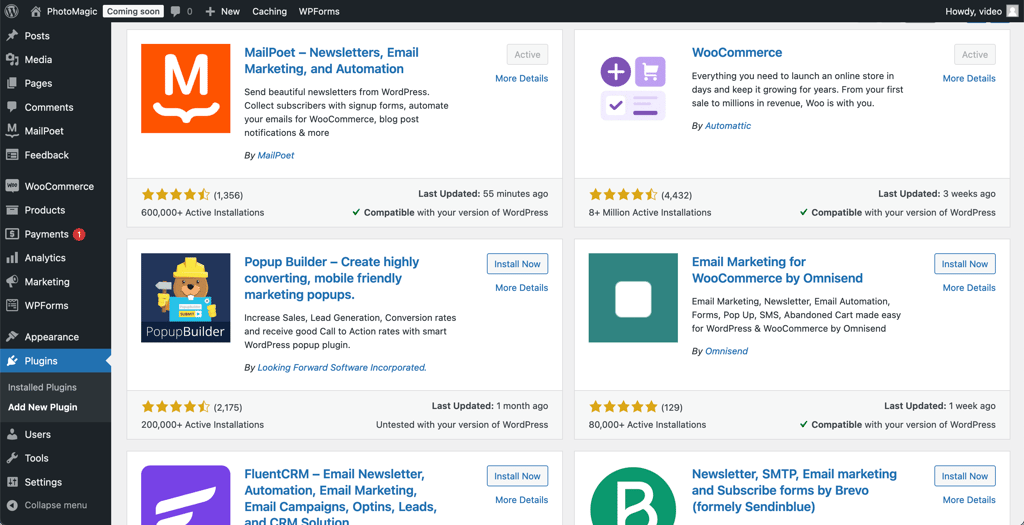The image size is (1024, 525).
Task: Click the Pages icon in sidebar
Action: click(12, 84)
